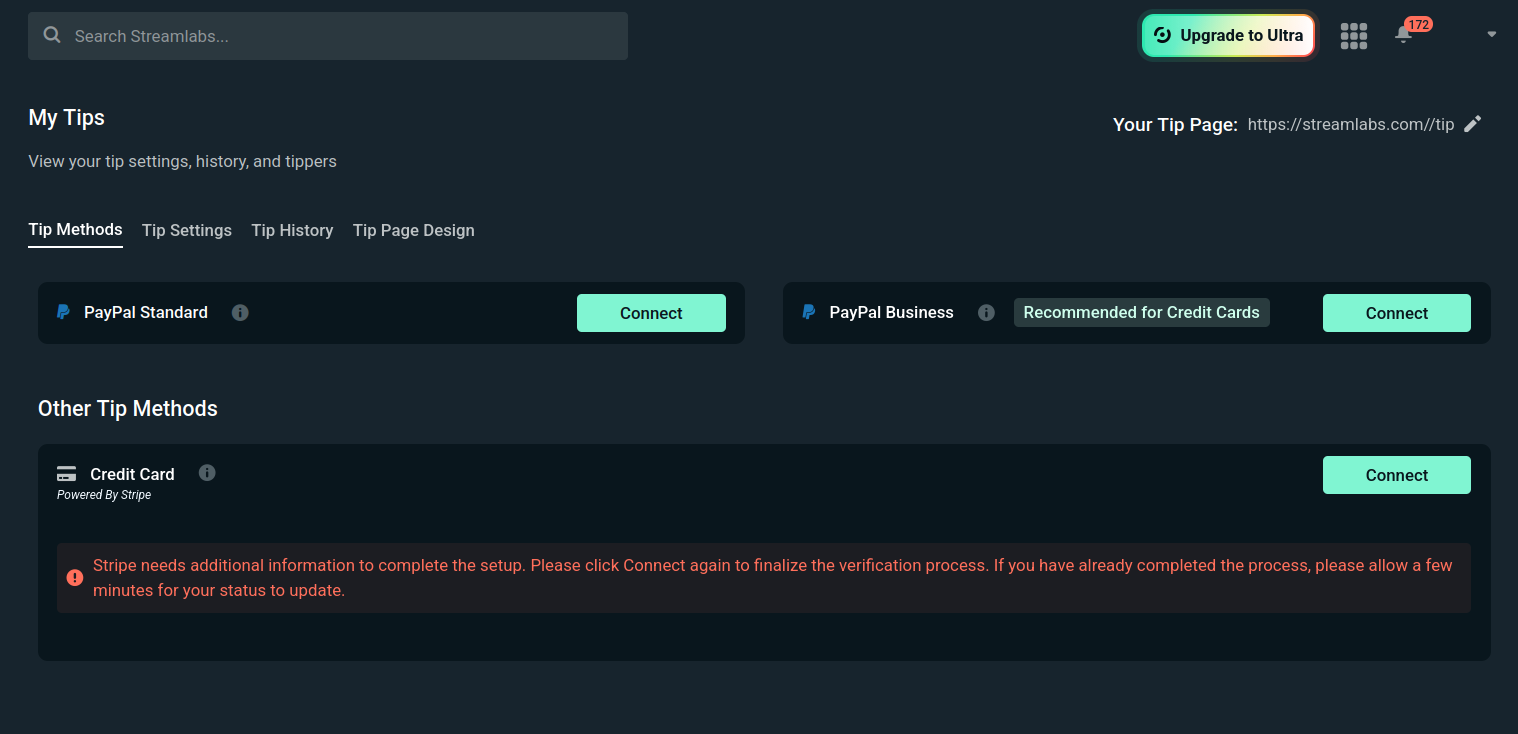Click the search magnifier icon
1518x734 pixels.
(51, 34)
